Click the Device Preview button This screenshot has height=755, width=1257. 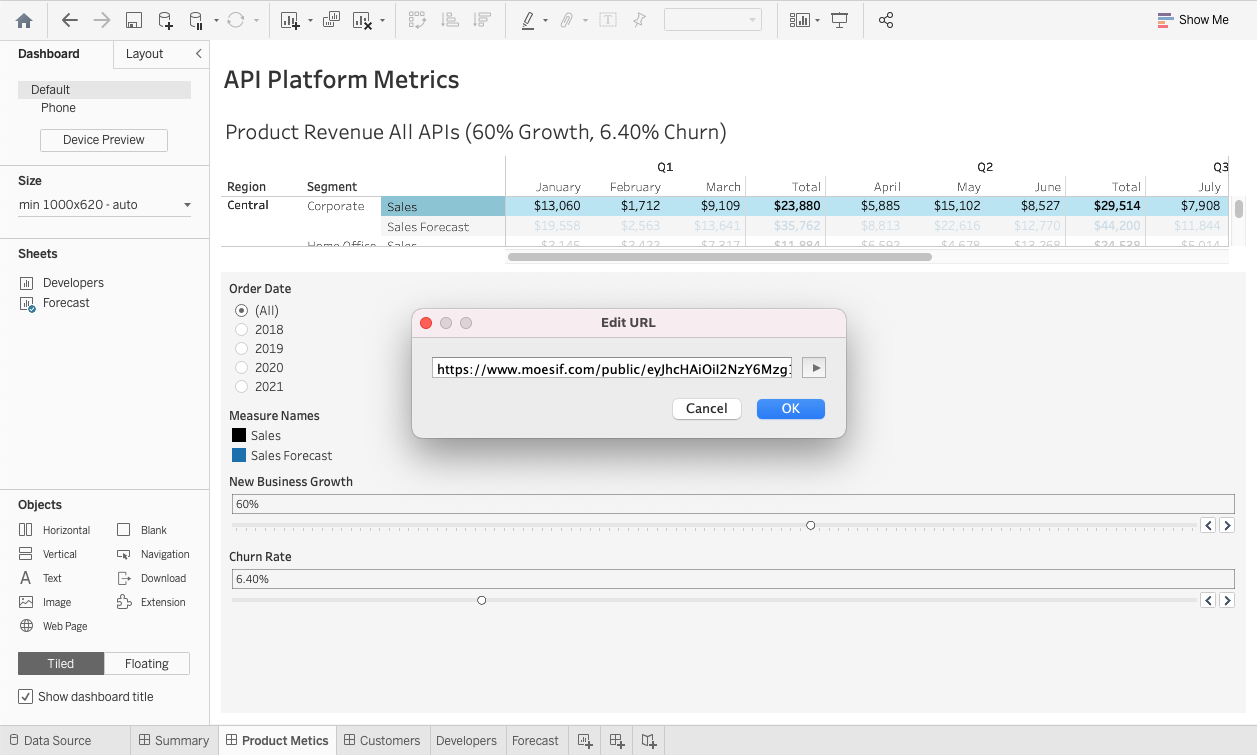[104, 140]
